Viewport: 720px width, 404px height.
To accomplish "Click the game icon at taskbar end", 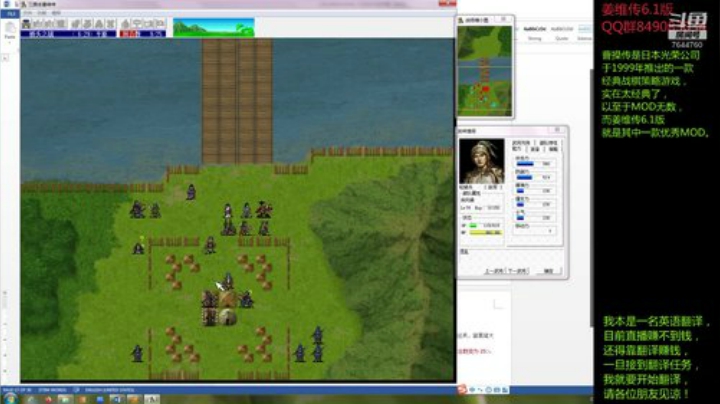I will click(x=152, y=399).
